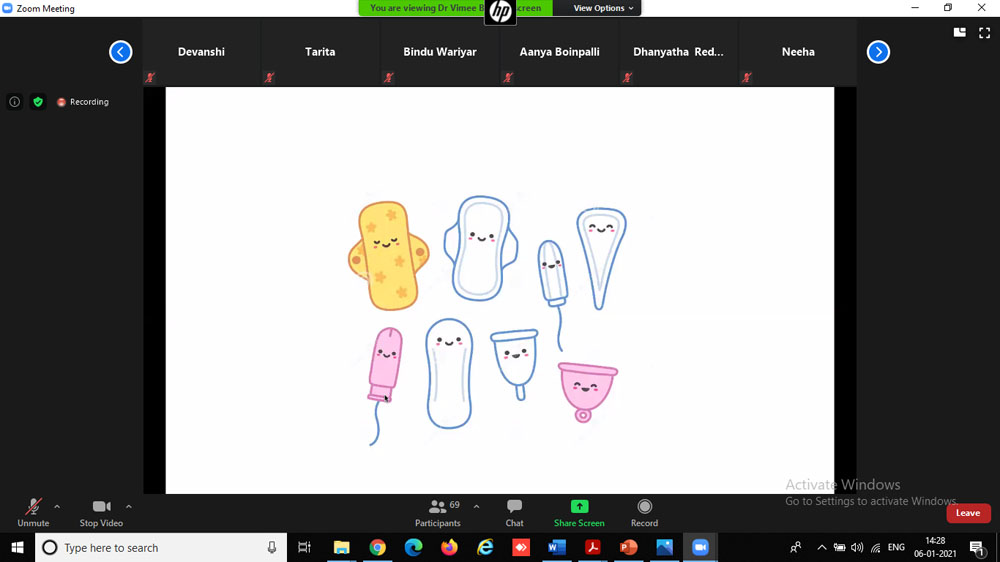Viewport: 1000px width, 562px height.
Task: Click the green 'You are viewing' banner
Action: (456, 8)
